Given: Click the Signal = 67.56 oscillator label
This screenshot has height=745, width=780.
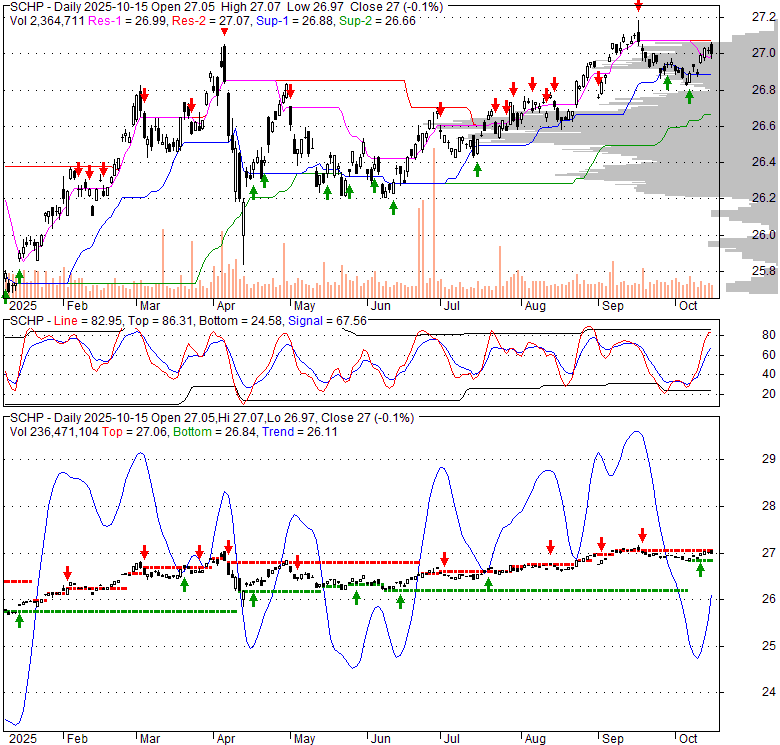Looking at the screenshot, I should click(x=327, y=321).
